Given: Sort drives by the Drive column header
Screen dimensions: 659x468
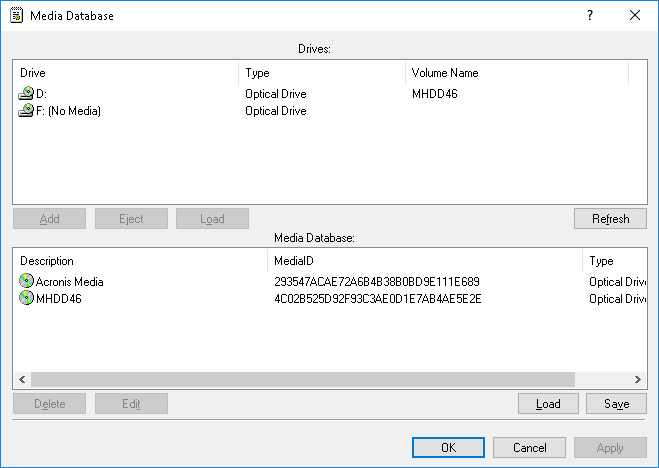Looking at the screenshot, I should 125,73.
